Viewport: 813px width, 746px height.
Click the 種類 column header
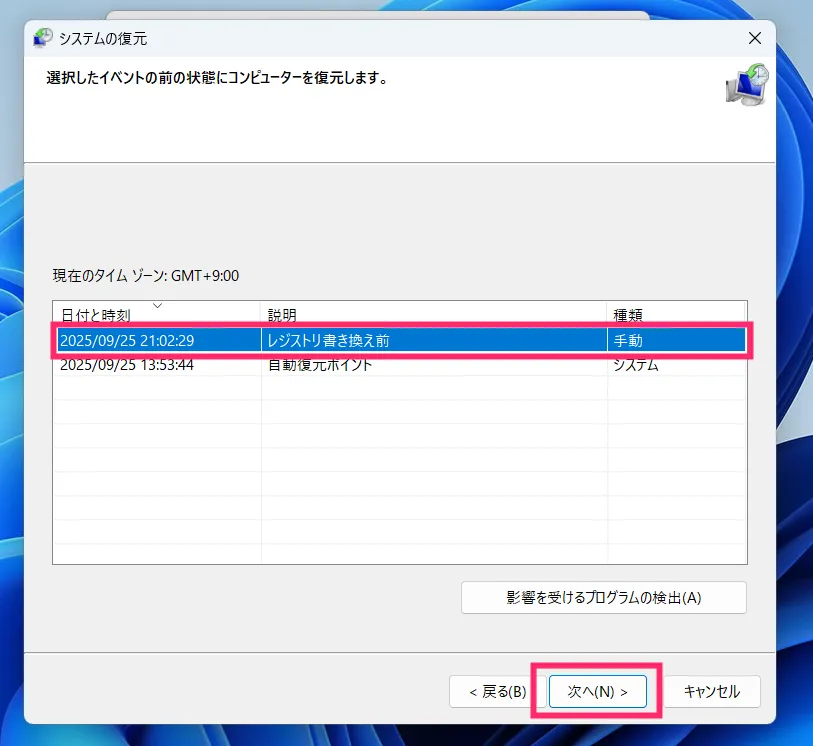point(676,314)
